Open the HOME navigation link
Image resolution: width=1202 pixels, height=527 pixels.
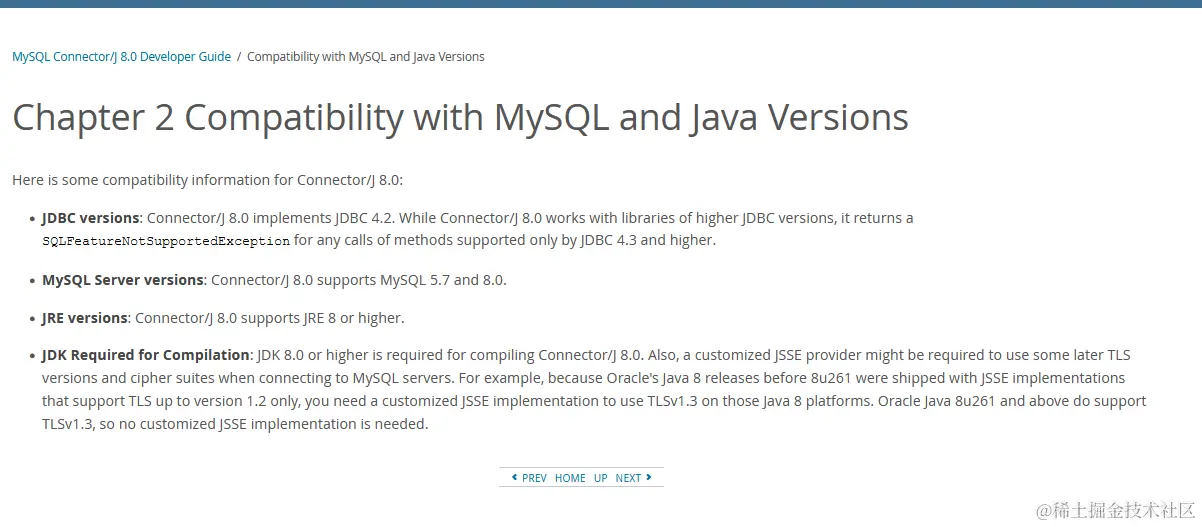pyautogui.click(x=570, y=478)
